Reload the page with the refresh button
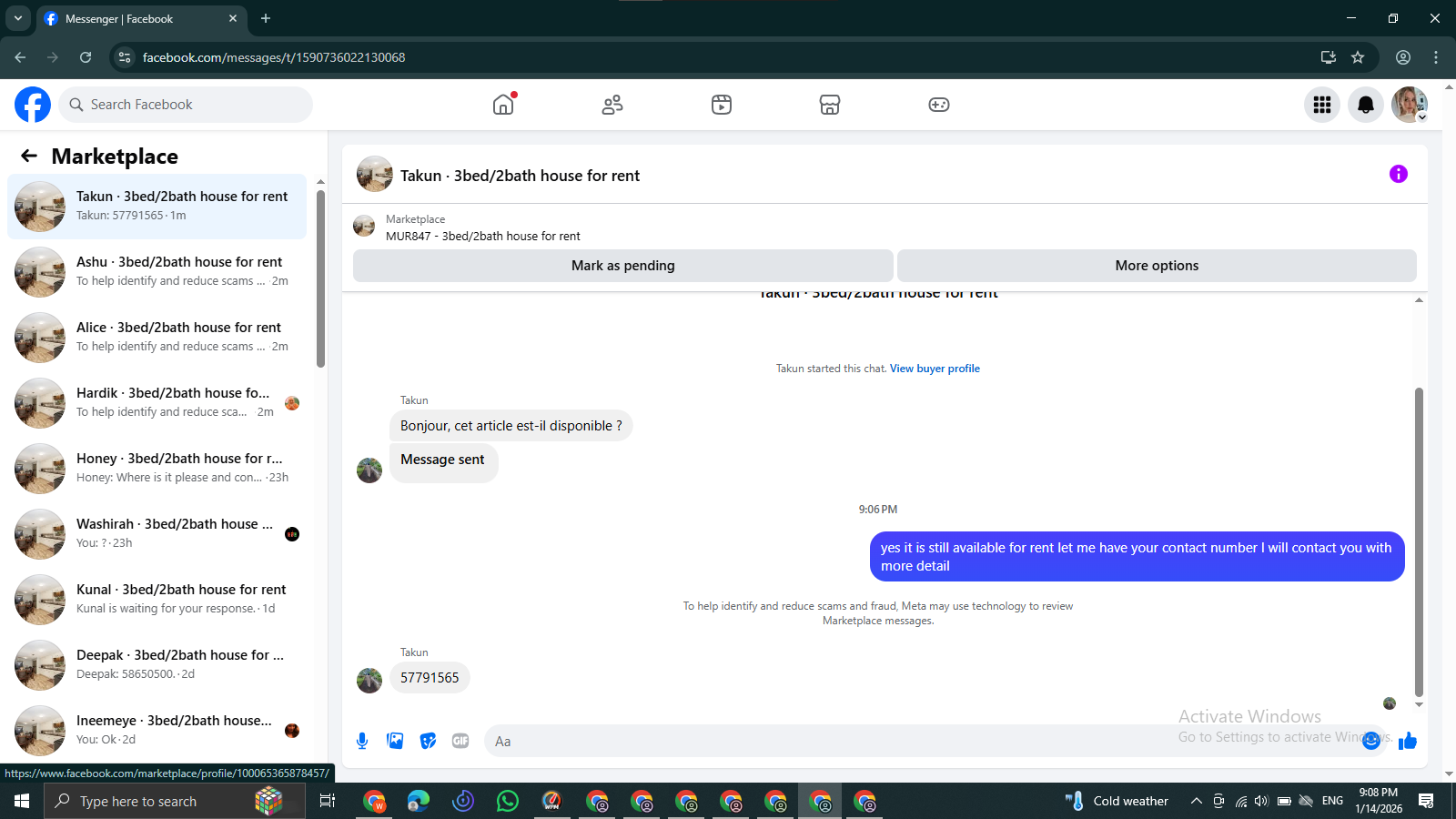 tap(86, 57)
